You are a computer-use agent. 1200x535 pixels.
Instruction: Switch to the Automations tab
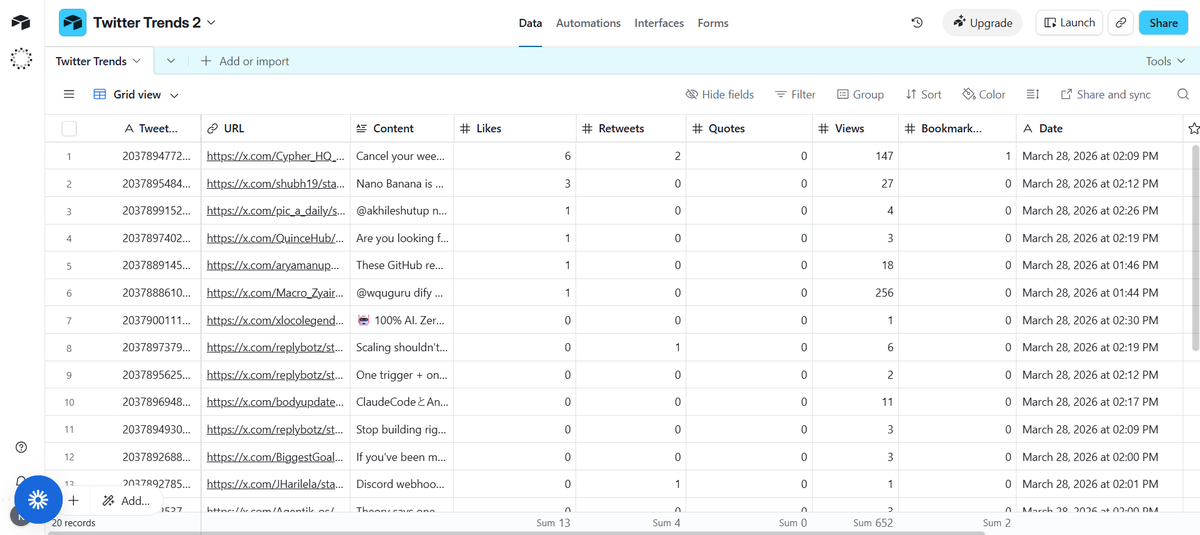[588, 23]
